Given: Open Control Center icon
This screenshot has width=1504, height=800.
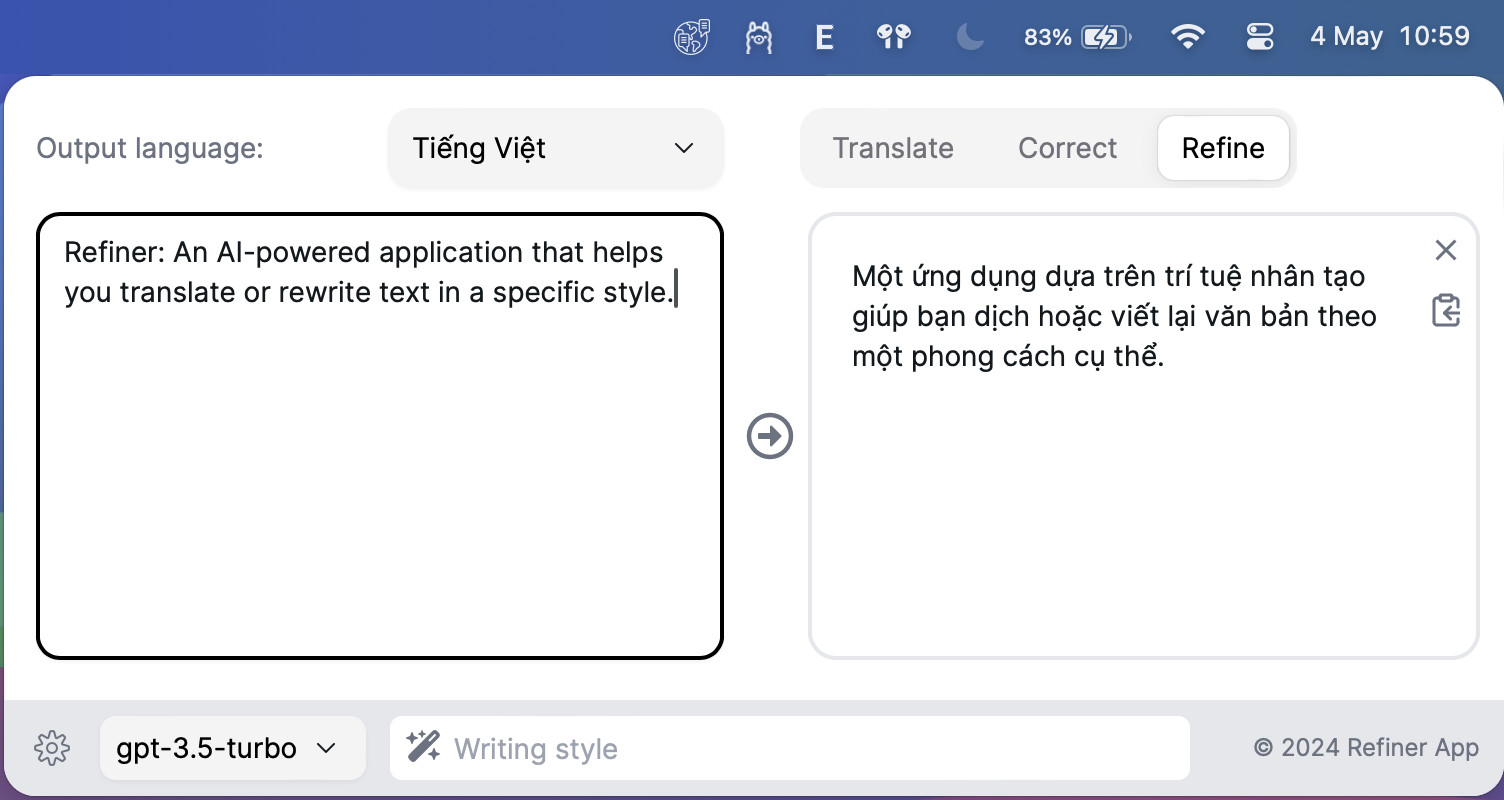Looking at the screenshot, I should [x=1260, y=38].
